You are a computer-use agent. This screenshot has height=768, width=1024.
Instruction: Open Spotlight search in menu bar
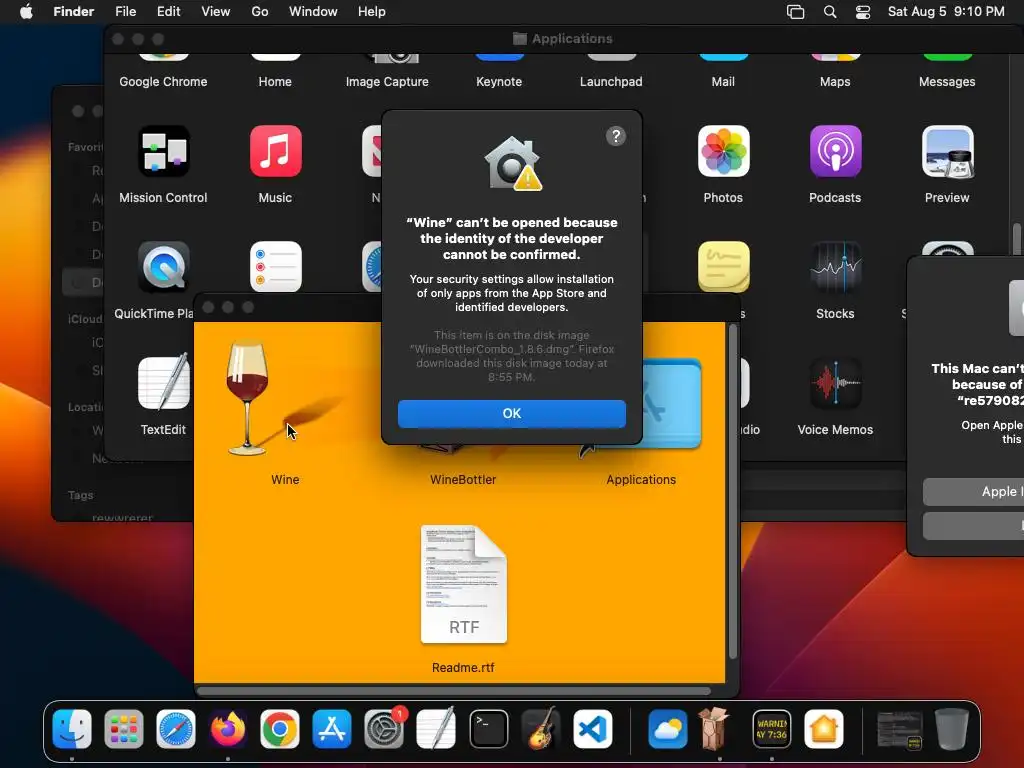(x=830, y=12)
